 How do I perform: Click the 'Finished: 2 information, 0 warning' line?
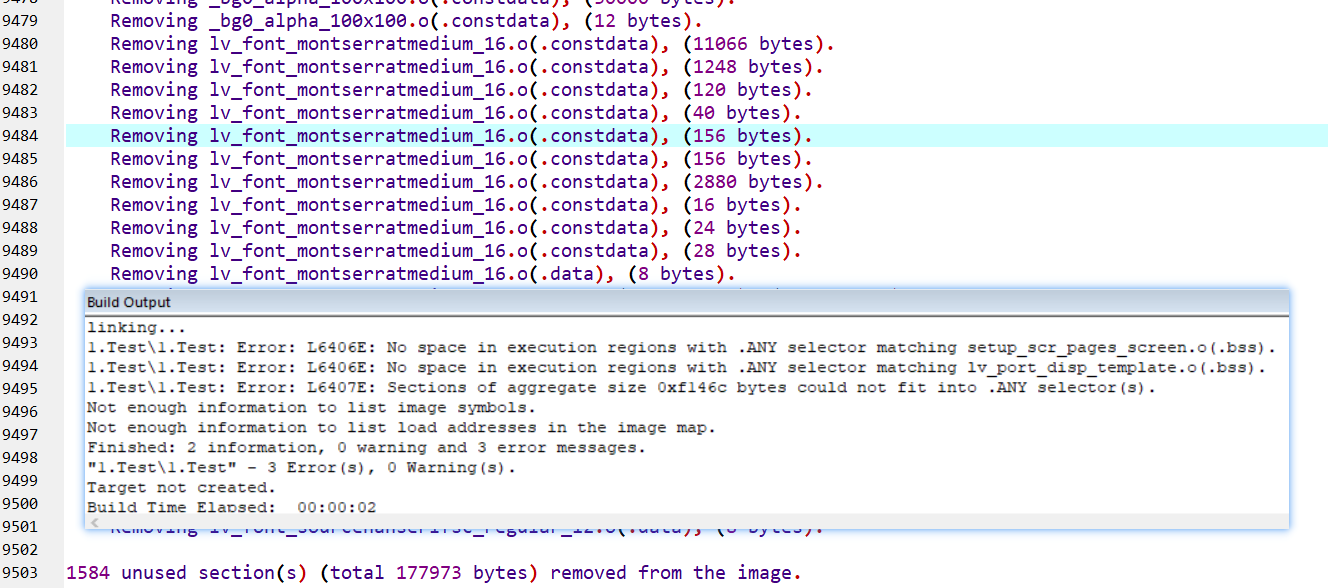tap(366, 448)
